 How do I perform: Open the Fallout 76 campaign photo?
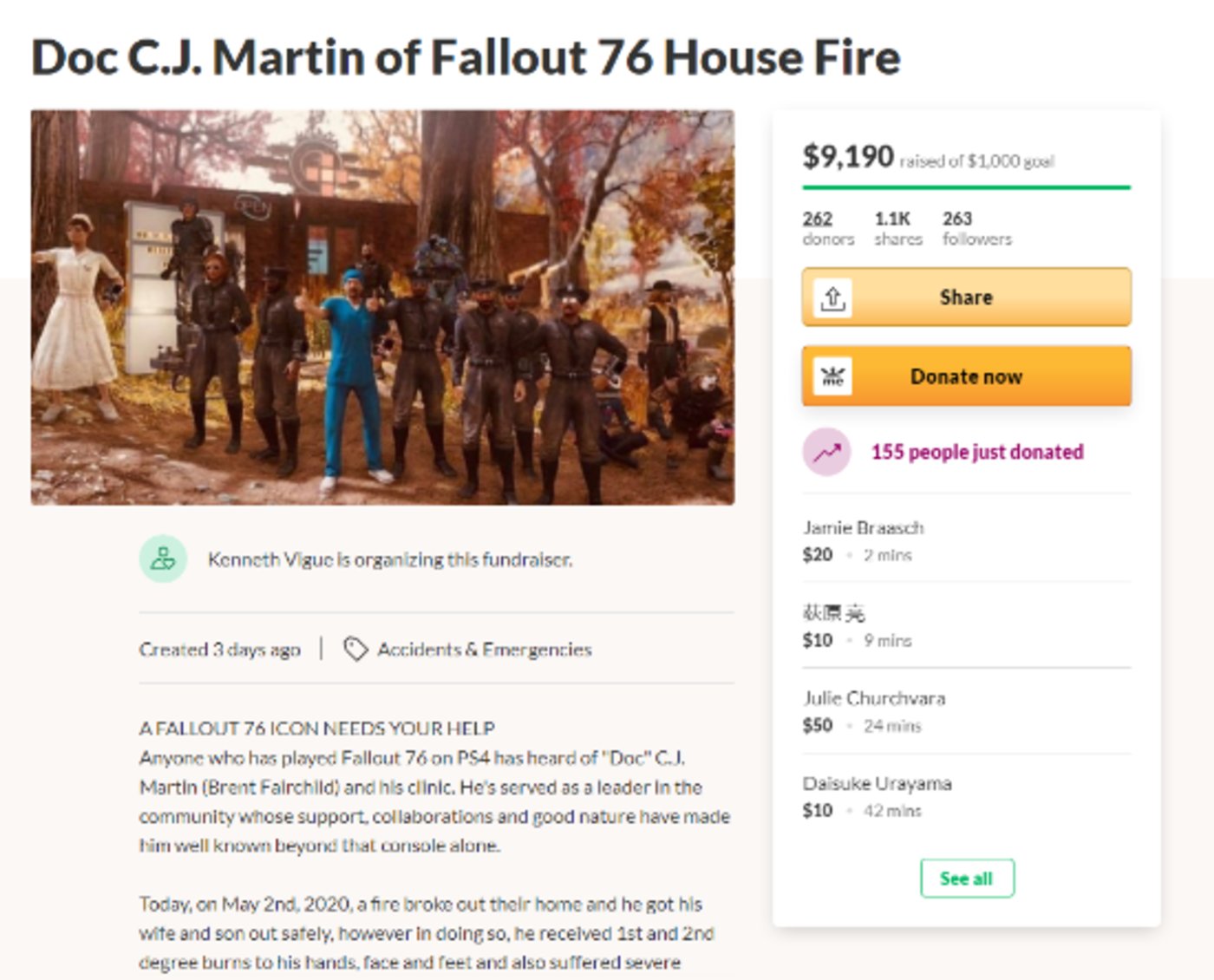click(382, 307)
